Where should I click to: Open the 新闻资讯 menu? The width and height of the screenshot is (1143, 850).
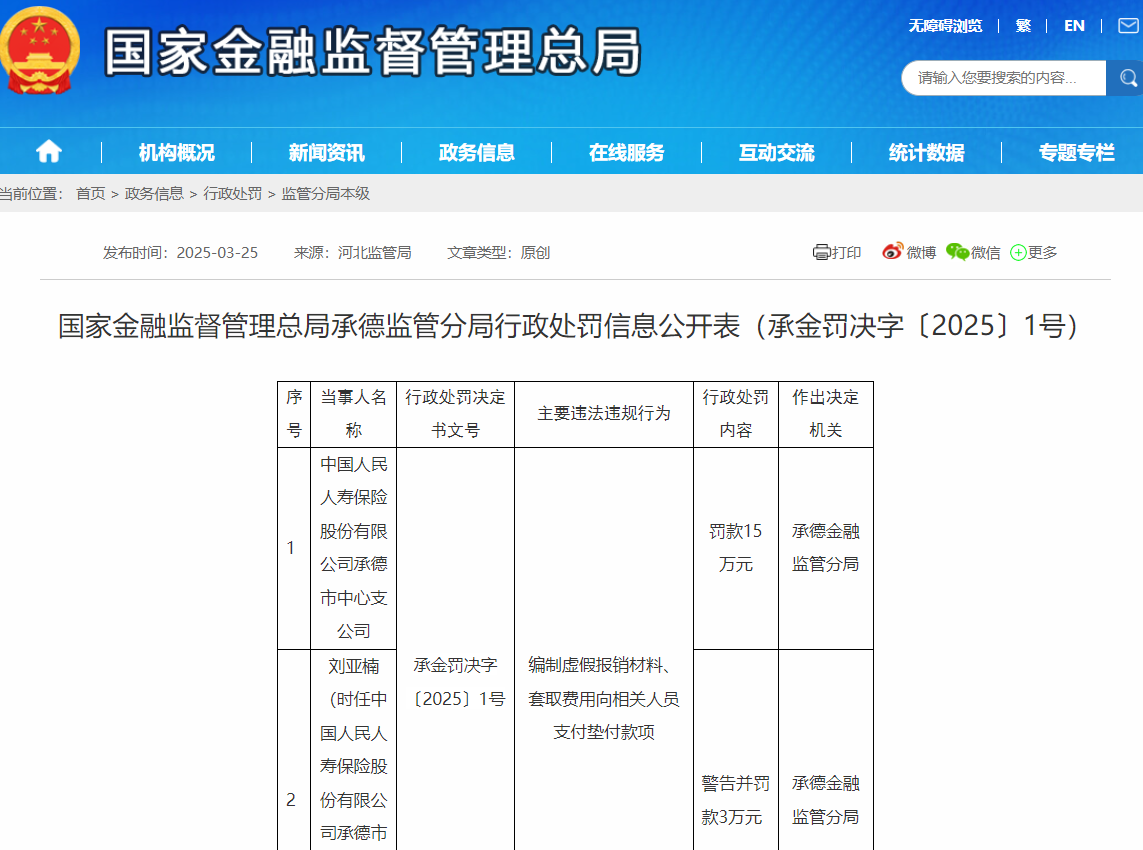[327, 152]
